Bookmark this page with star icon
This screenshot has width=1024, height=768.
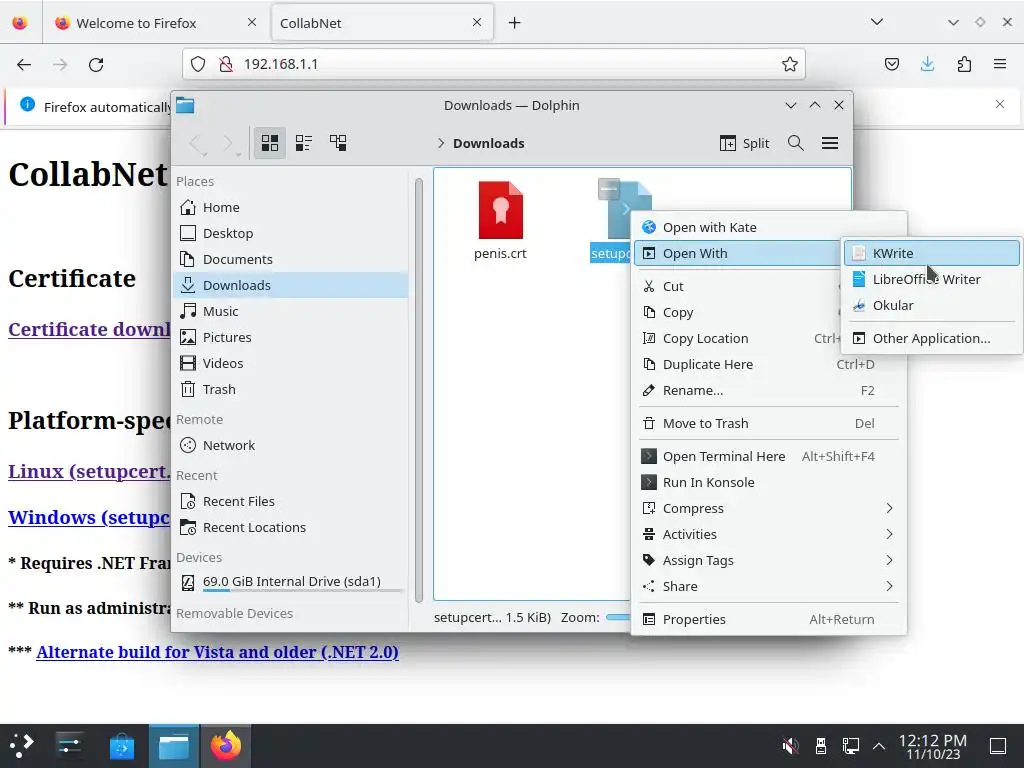[790, 64]
